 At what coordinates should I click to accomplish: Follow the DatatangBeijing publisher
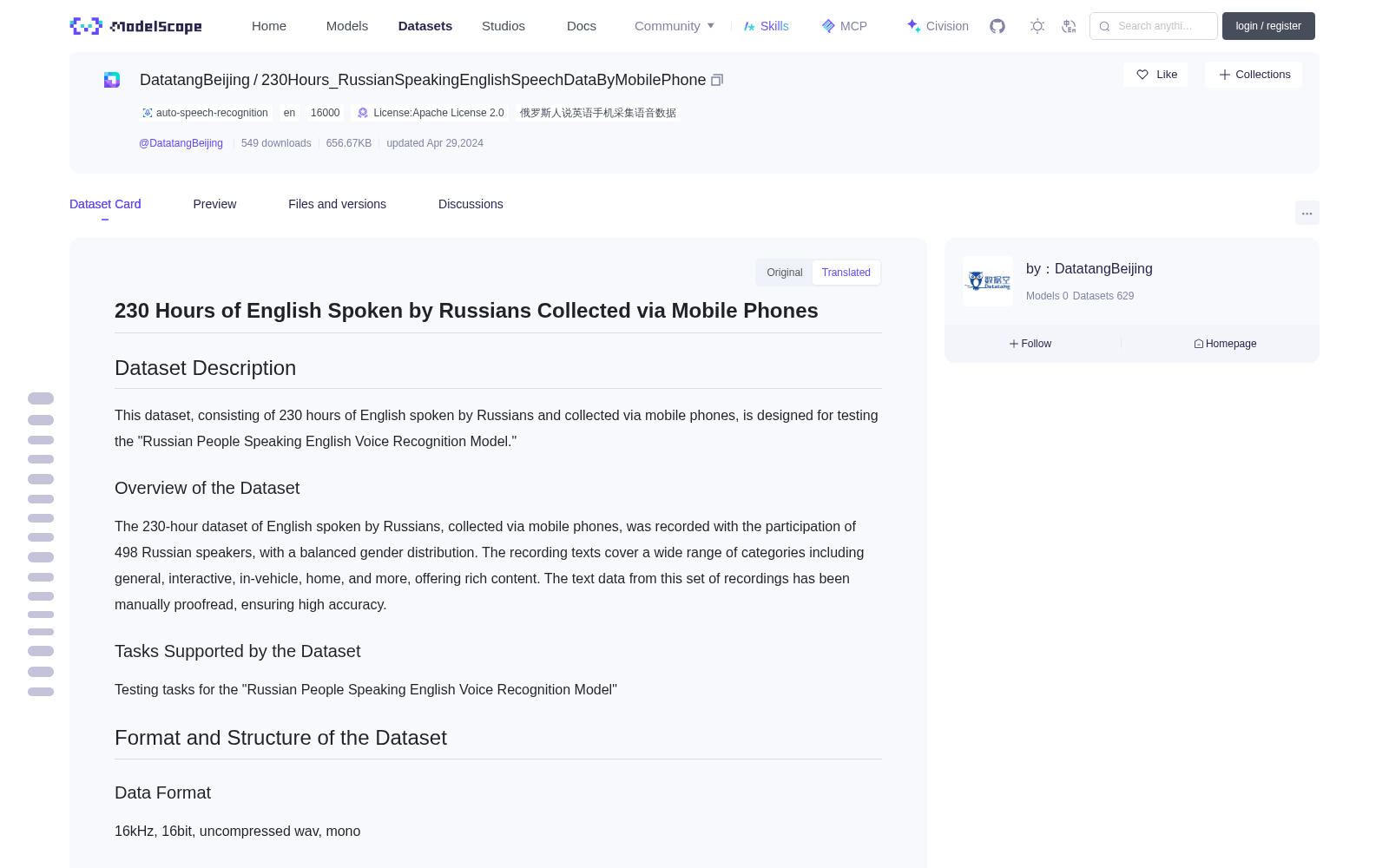(x=1030, y=344)
